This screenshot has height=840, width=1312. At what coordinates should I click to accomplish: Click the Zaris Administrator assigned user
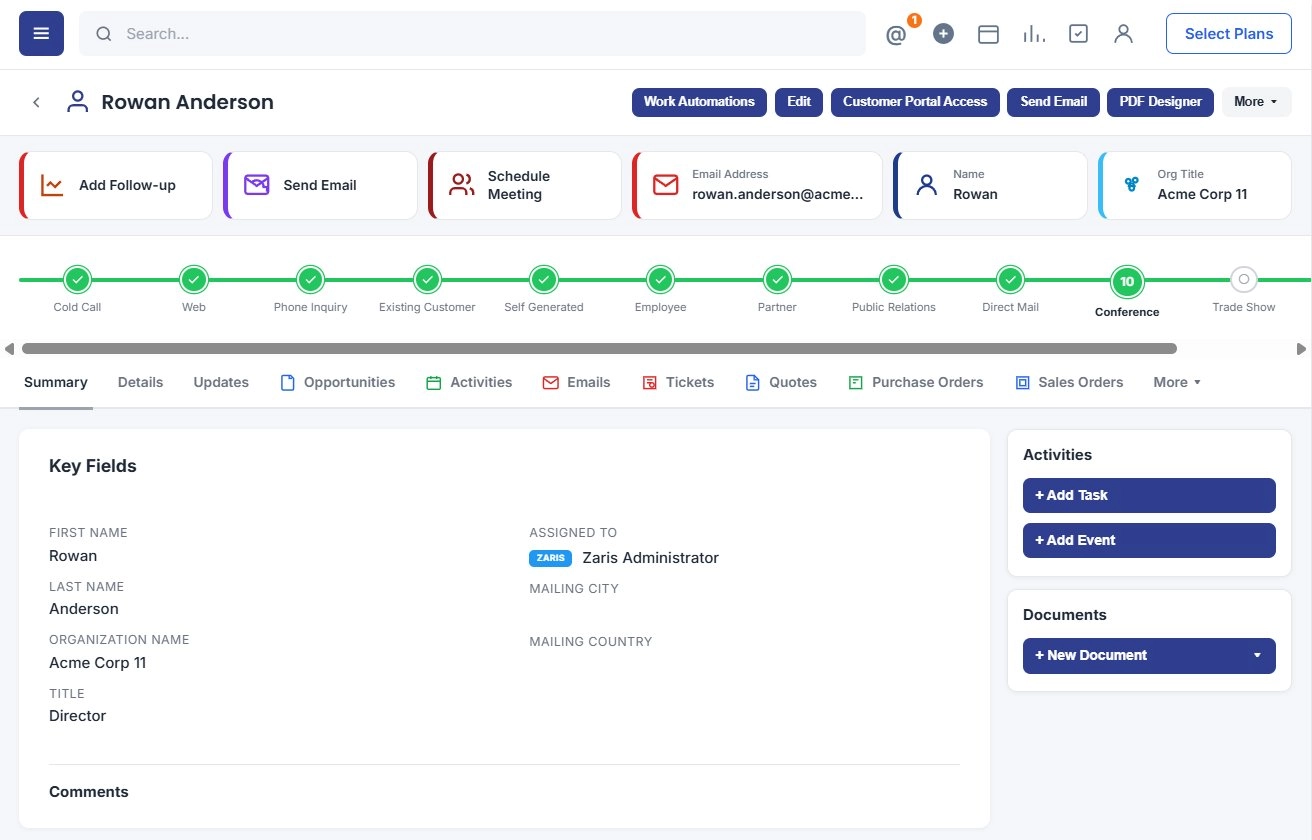[651, 558]
